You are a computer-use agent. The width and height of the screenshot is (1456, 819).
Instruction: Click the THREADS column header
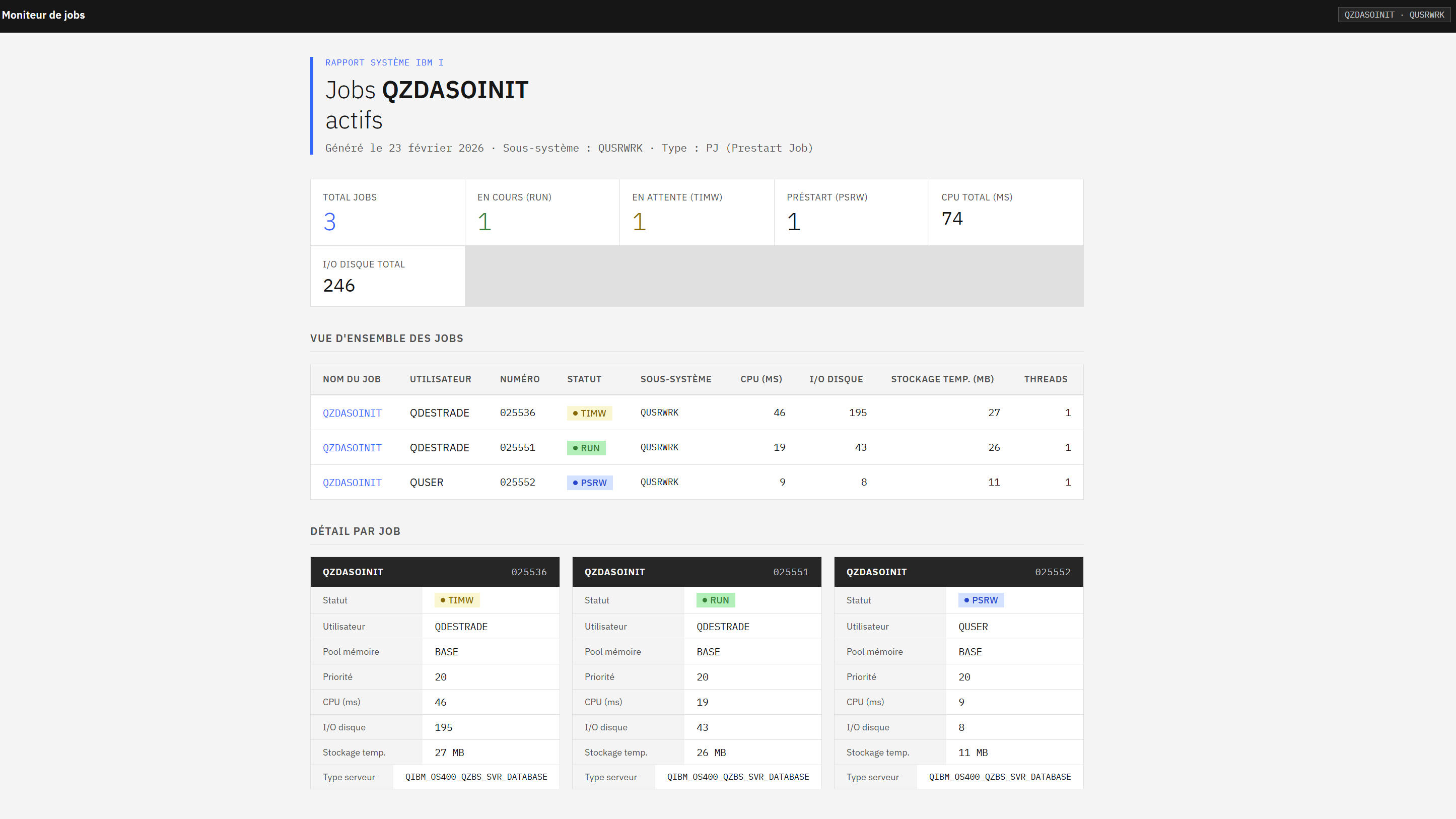(x=1045, y=379)
